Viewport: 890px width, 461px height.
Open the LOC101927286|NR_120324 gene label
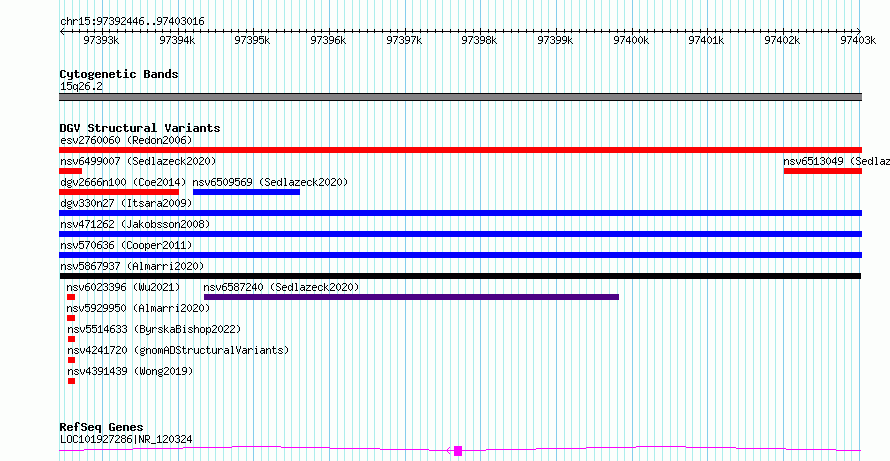[x=126, y=439]
